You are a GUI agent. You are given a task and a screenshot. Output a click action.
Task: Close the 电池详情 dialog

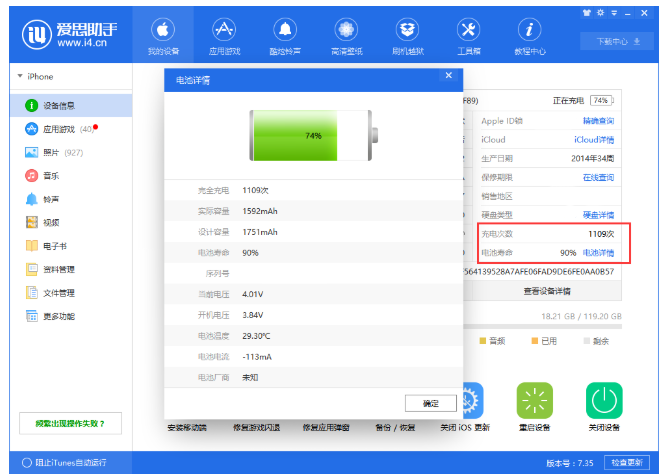pyautogui.click(x=449, y=75)
